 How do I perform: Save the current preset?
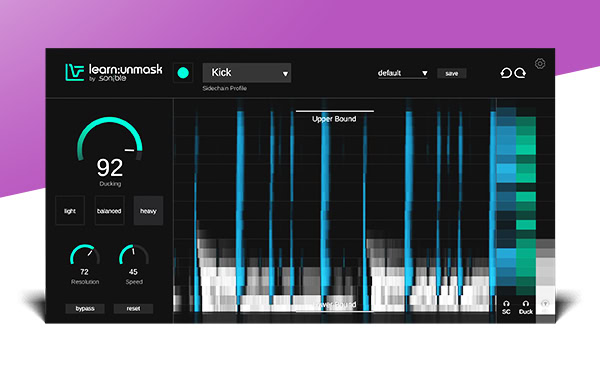click(x=452, y=73)
